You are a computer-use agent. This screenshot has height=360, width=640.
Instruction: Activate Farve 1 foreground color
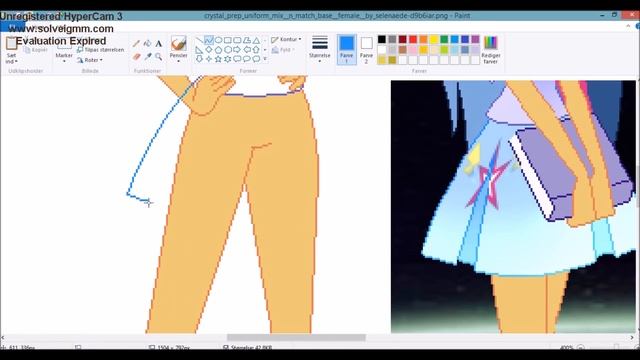tap(347, 49)
